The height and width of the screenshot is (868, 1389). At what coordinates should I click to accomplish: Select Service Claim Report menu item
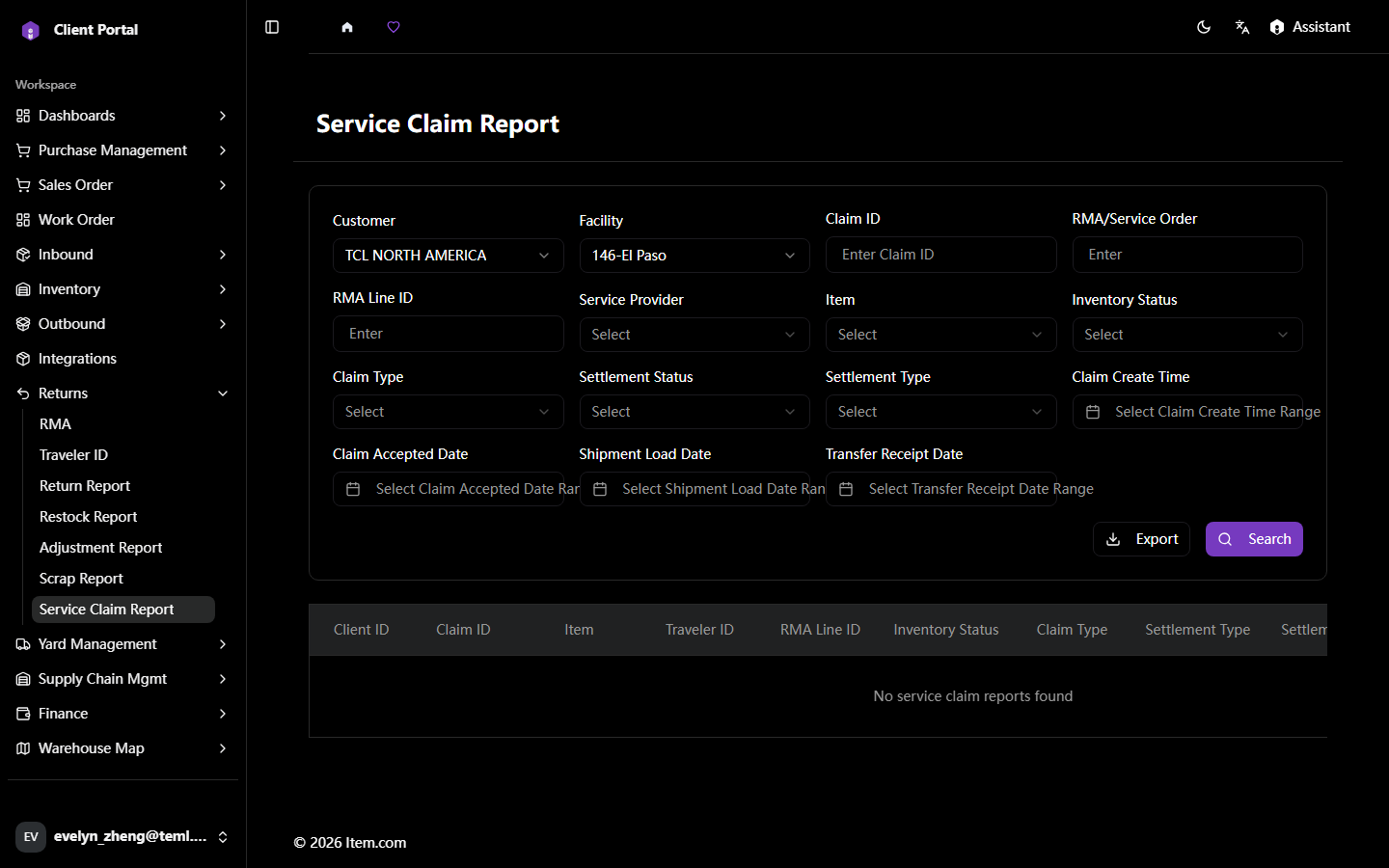coord(123,610)
